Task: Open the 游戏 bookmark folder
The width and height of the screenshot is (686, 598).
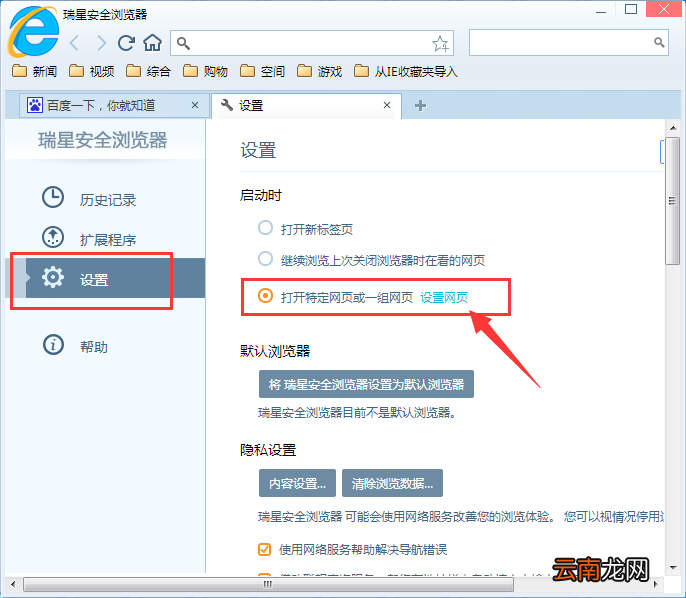Action: 319,71
